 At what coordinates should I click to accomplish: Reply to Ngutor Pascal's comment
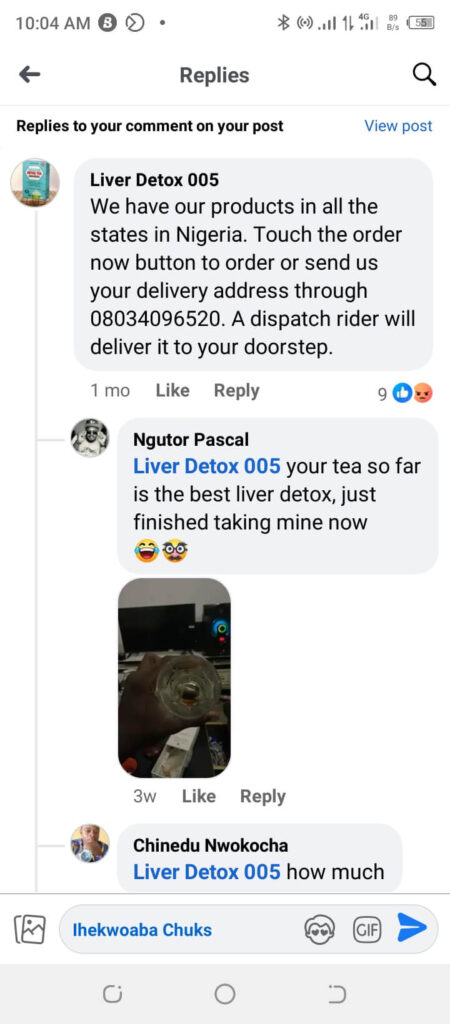[263, 797]
